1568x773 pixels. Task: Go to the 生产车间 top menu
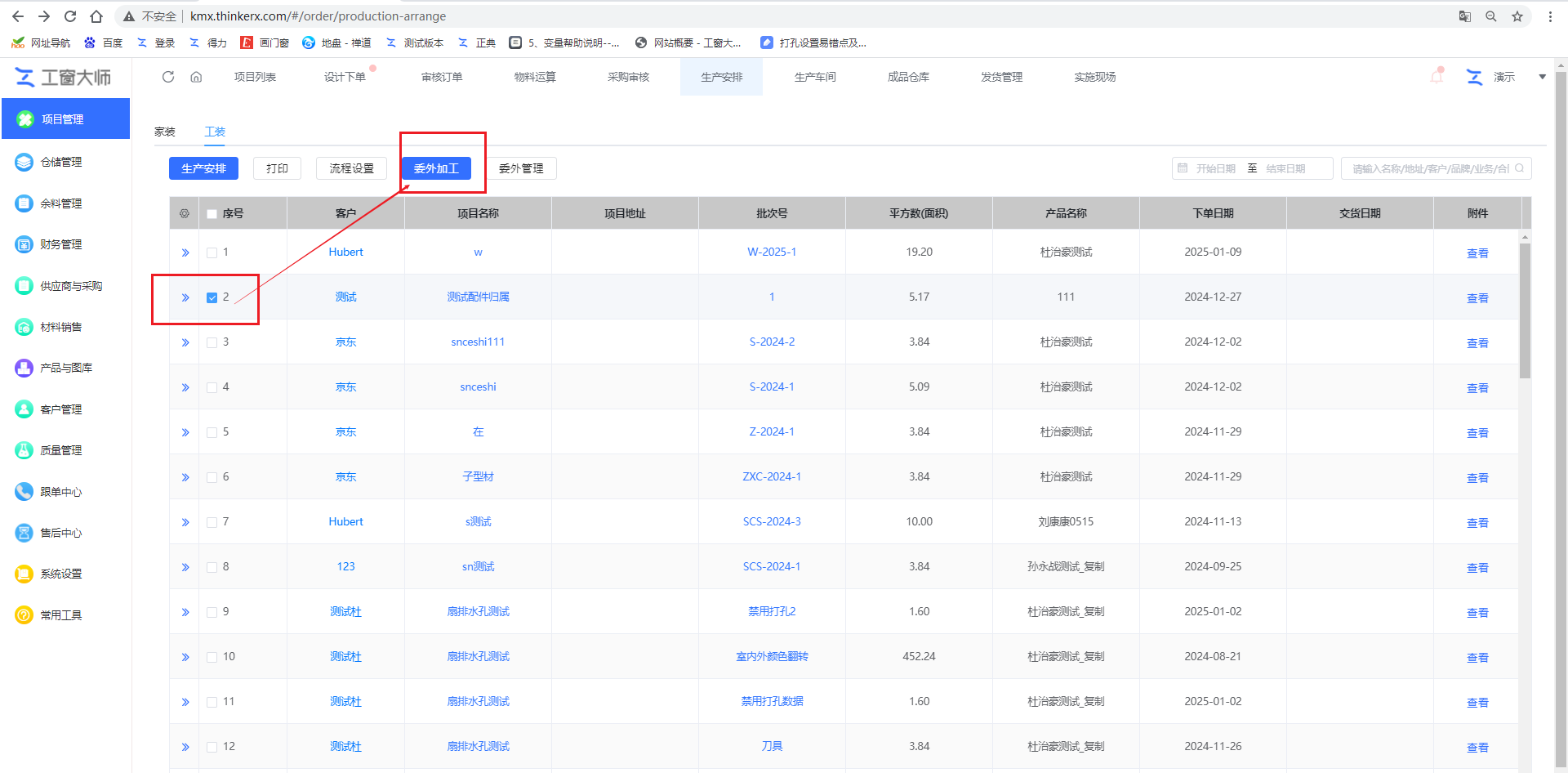pyautogui.click(x=815, y=77)
